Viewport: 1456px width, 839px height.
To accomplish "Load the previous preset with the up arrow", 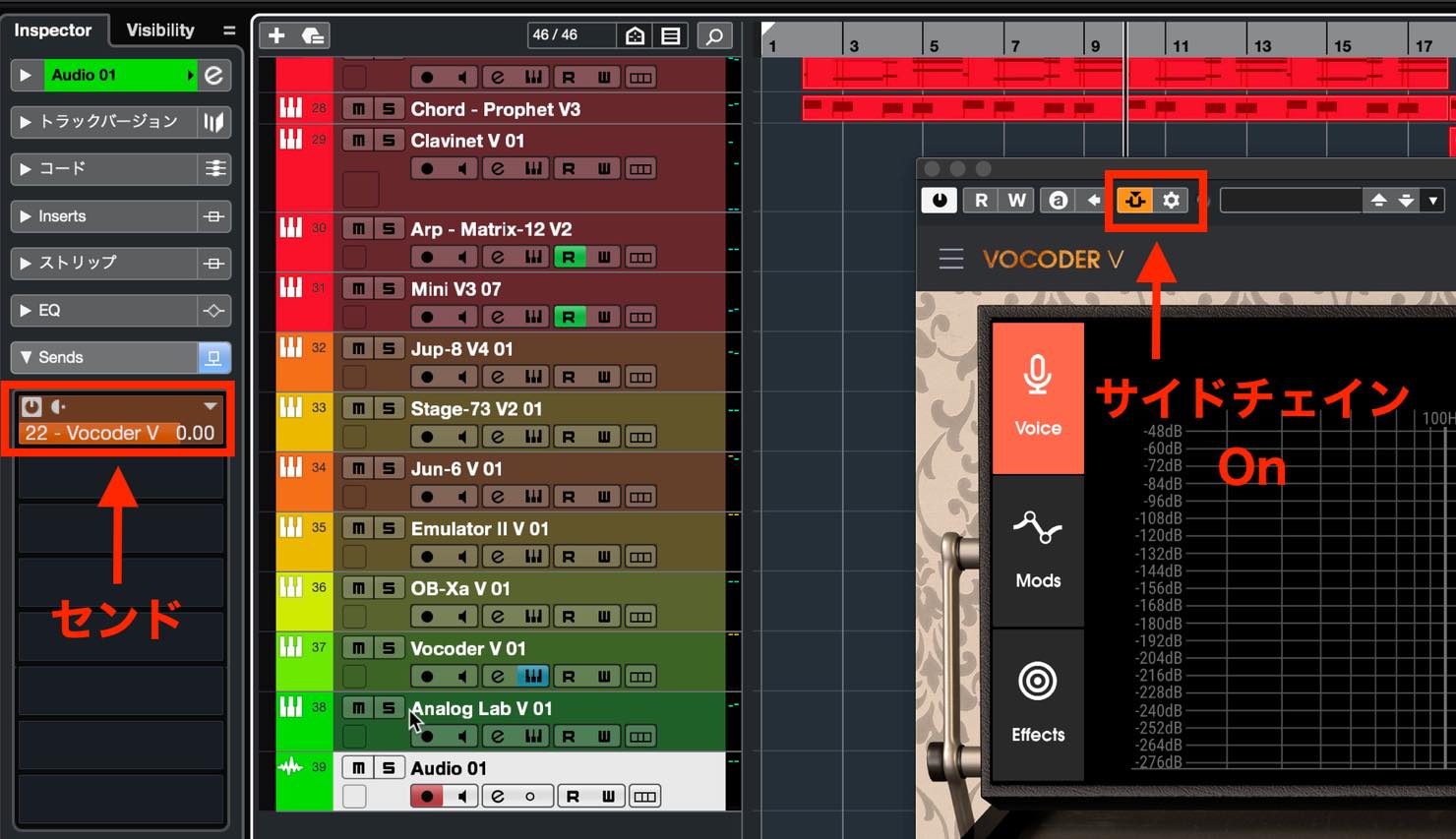I will pos(1378,200).
